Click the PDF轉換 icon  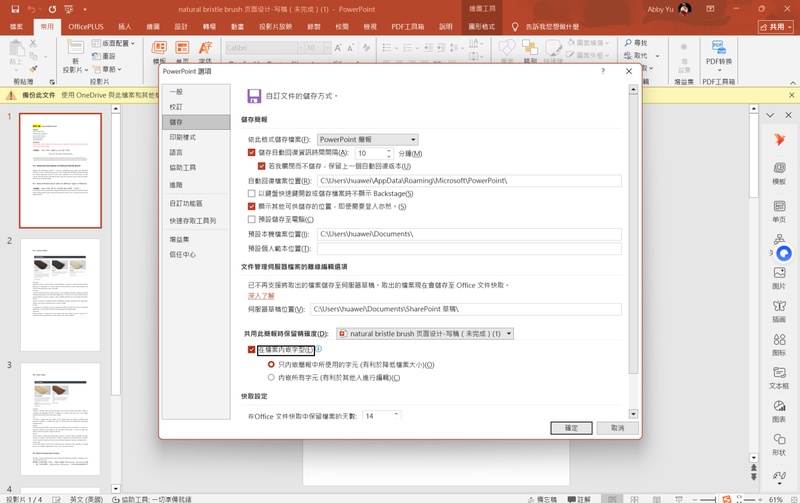pyautogui.click(x=719, y=47)
